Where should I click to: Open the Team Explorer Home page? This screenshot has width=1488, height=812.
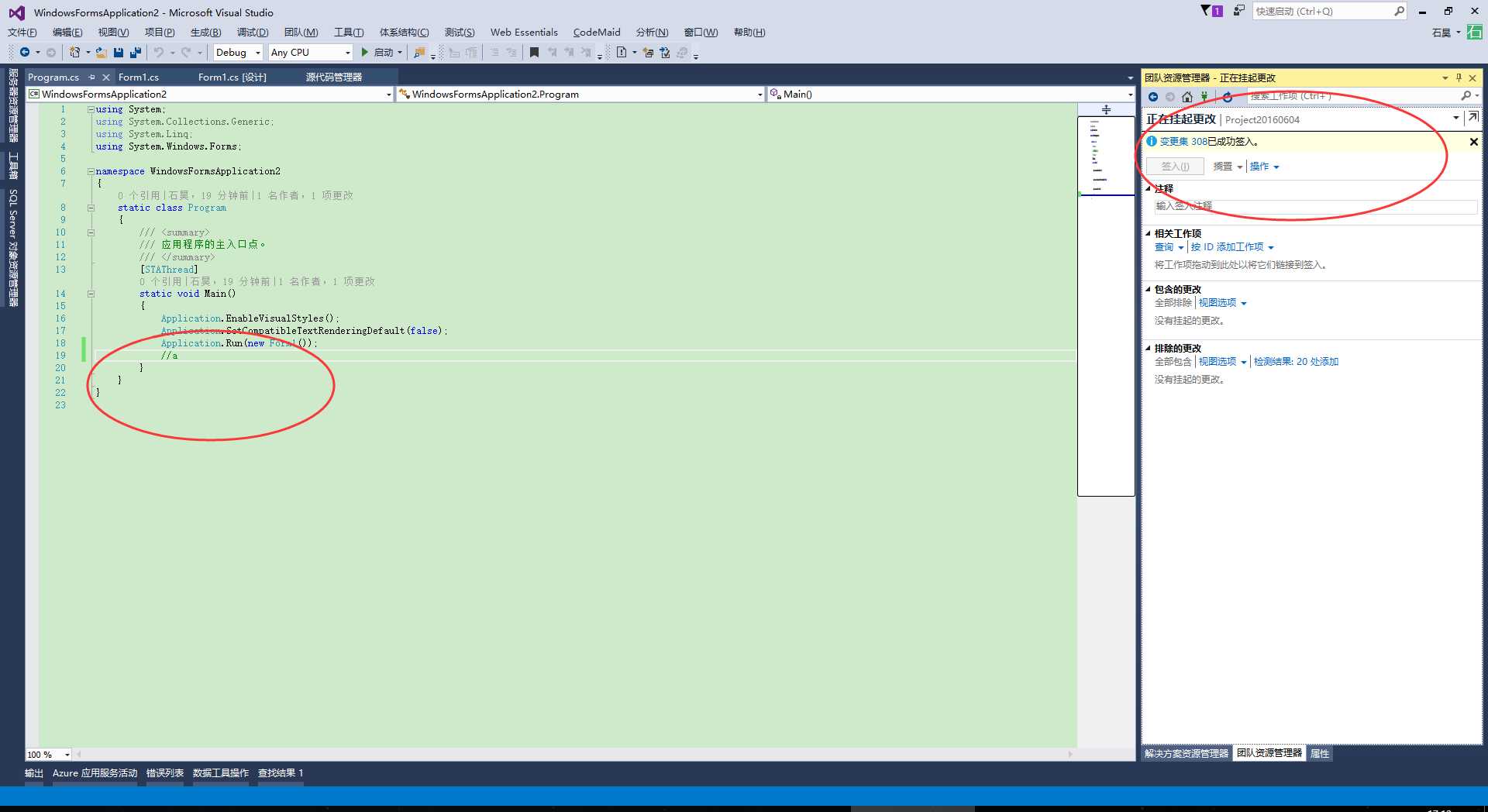[x=1187, y=97]
